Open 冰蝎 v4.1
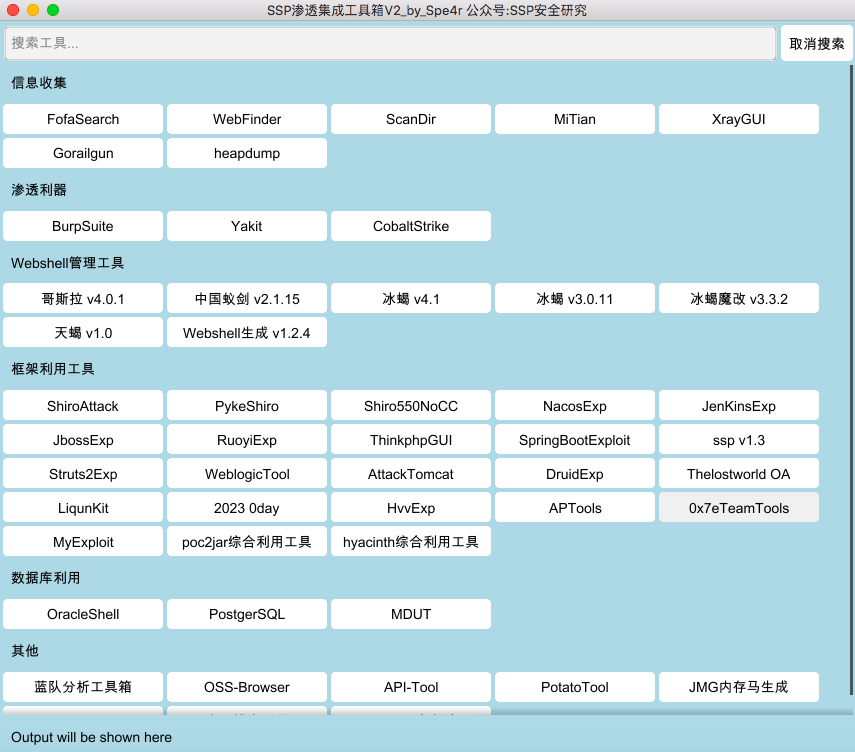Image resolution: width=855 pixels, height=752 pixels. 411,298
